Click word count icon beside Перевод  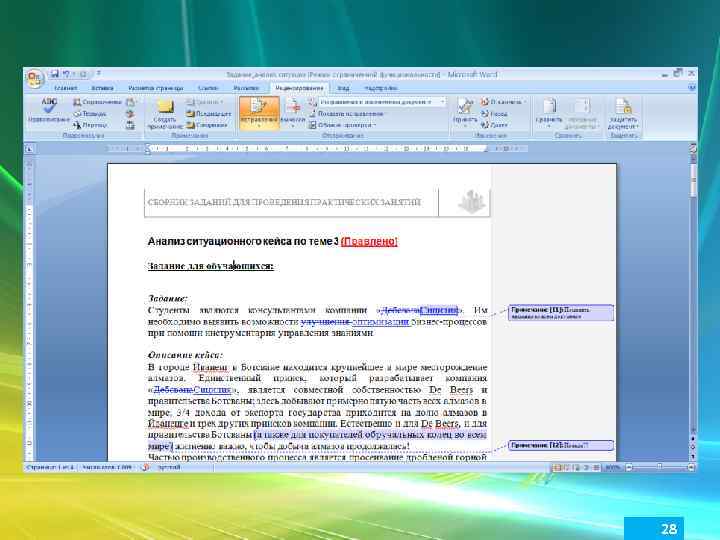click(130, 125)
